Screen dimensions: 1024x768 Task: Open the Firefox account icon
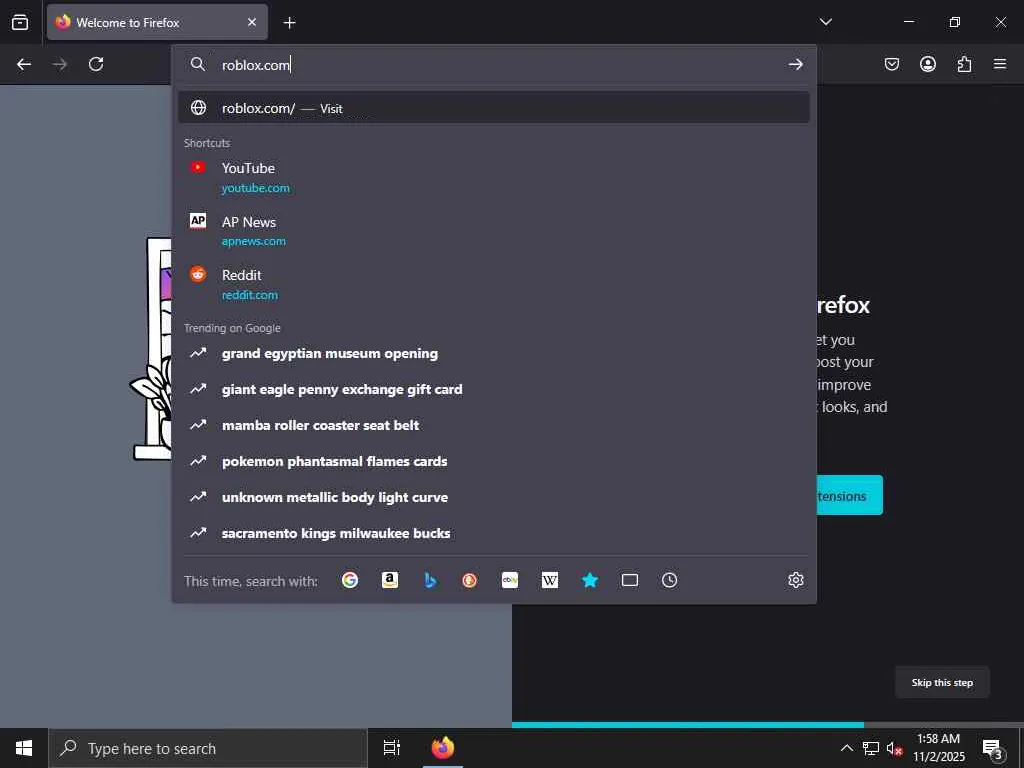coord(927,64)
